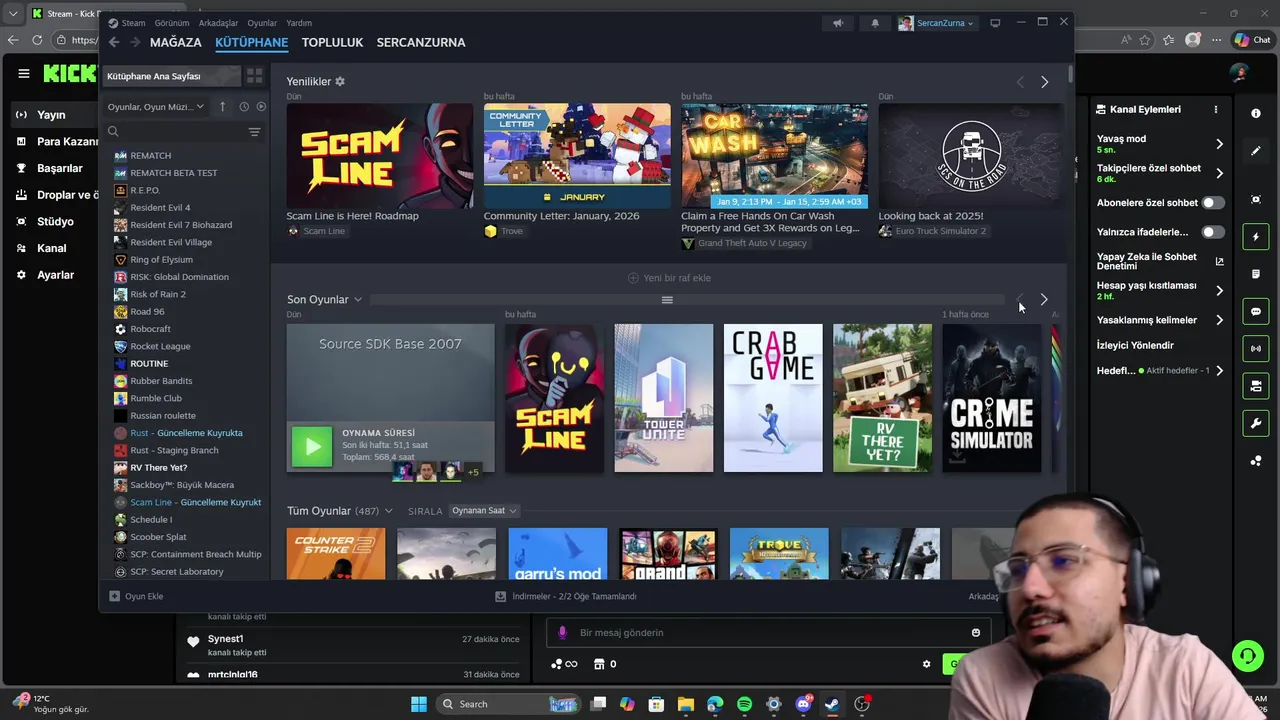The height and width of the screenshot is (720, 1280).
Task: Click Oyun Ekle button
Action: 136,596
